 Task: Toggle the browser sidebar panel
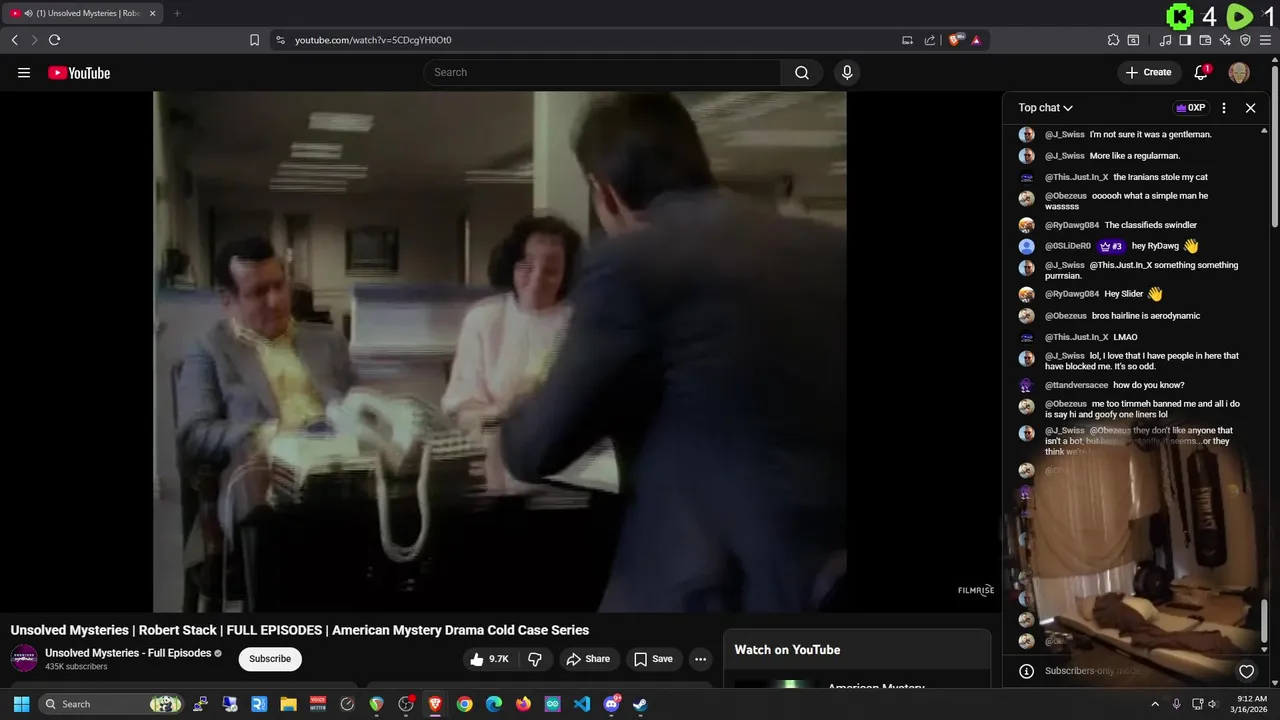click(x=1185, y=40)
